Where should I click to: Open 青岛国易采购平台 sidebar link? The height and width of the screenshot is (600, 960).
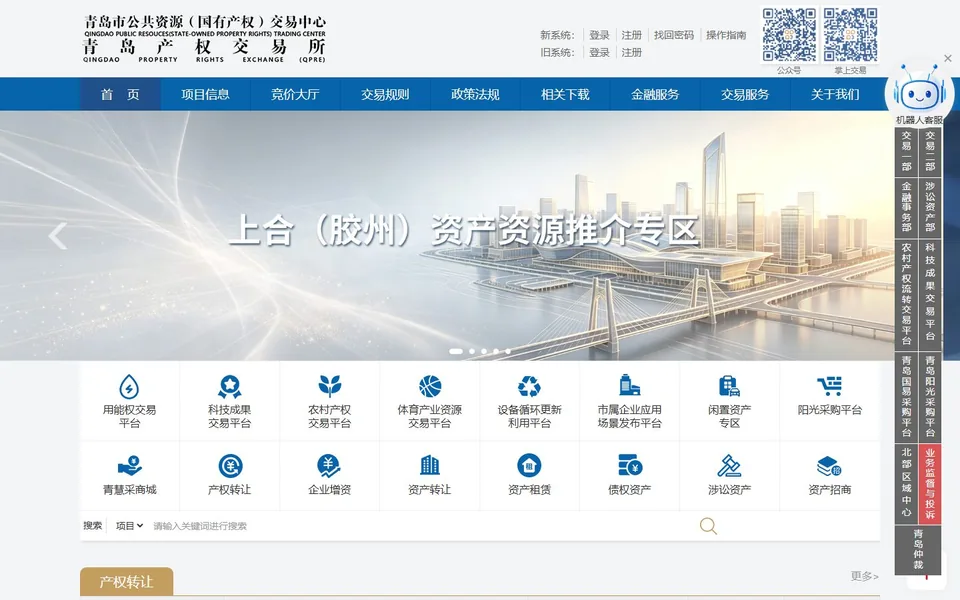(907, 397)
